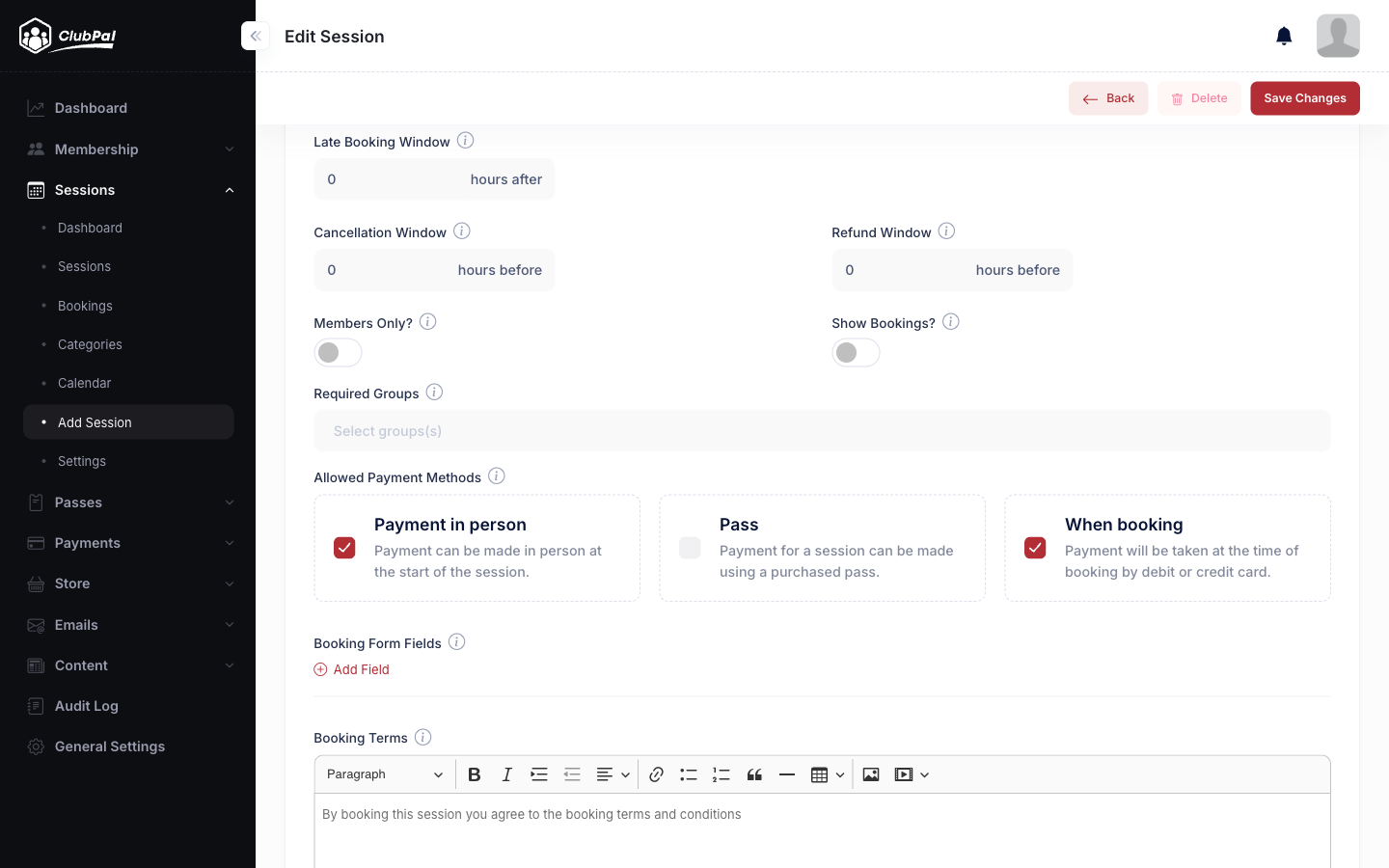1389x868 pixels.
Task: Open General Settings from the sidebar
Action: point(109,746)
